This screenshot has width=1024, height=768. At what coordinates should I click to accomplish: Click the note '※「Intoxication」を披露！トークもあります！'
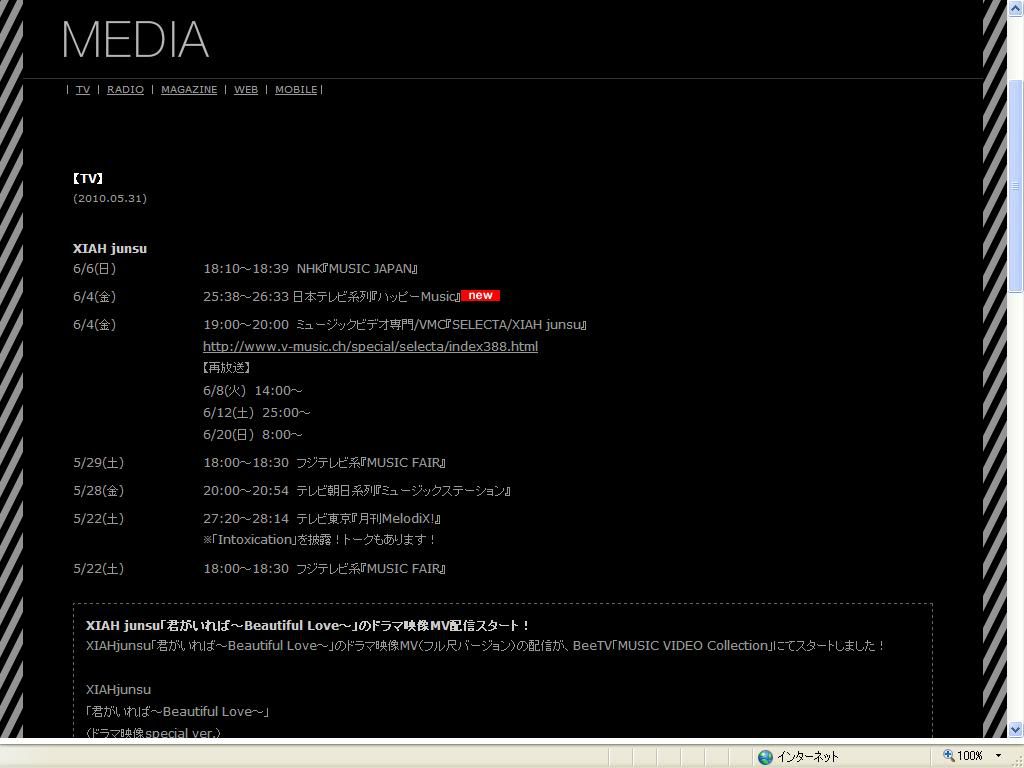tap(319, 540)
